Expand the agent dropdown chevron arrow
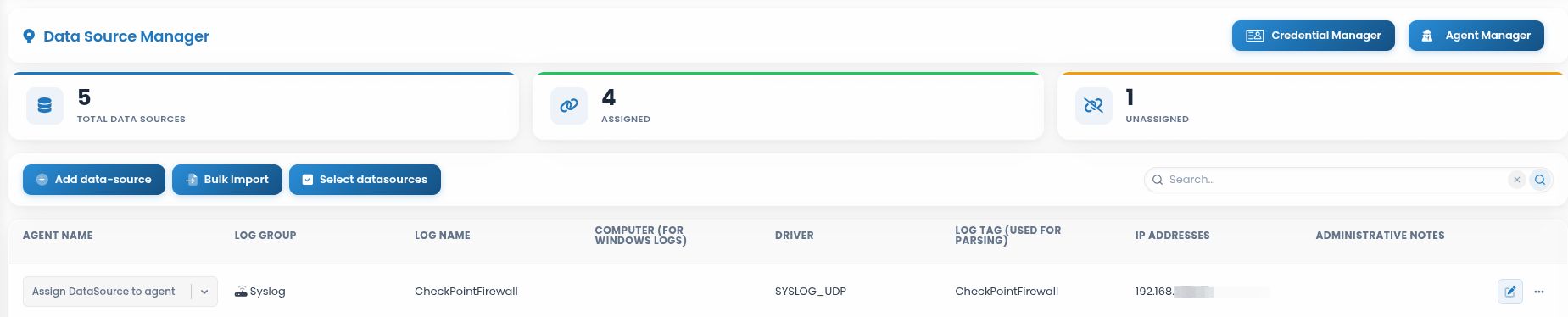Image resolution: width=1568 pixels, height=317 pixels. (x=204, y=292)
